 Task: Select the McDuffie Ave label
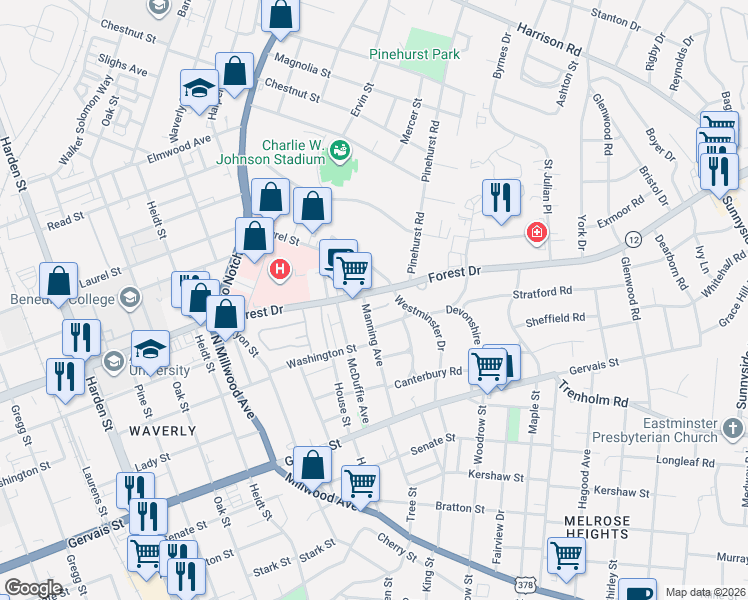(358, 390)
